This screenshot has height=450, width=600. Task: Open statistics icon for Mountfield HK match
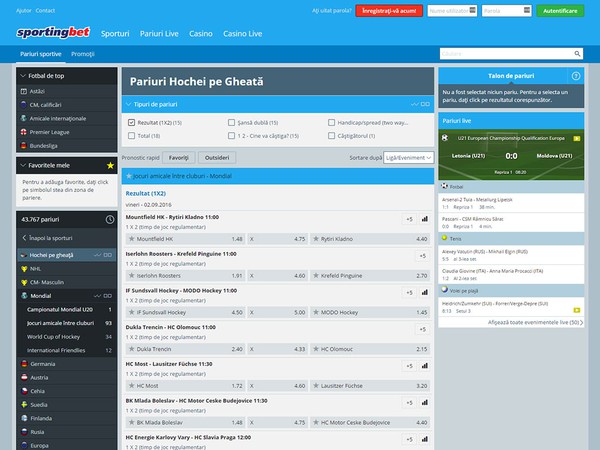424,219
